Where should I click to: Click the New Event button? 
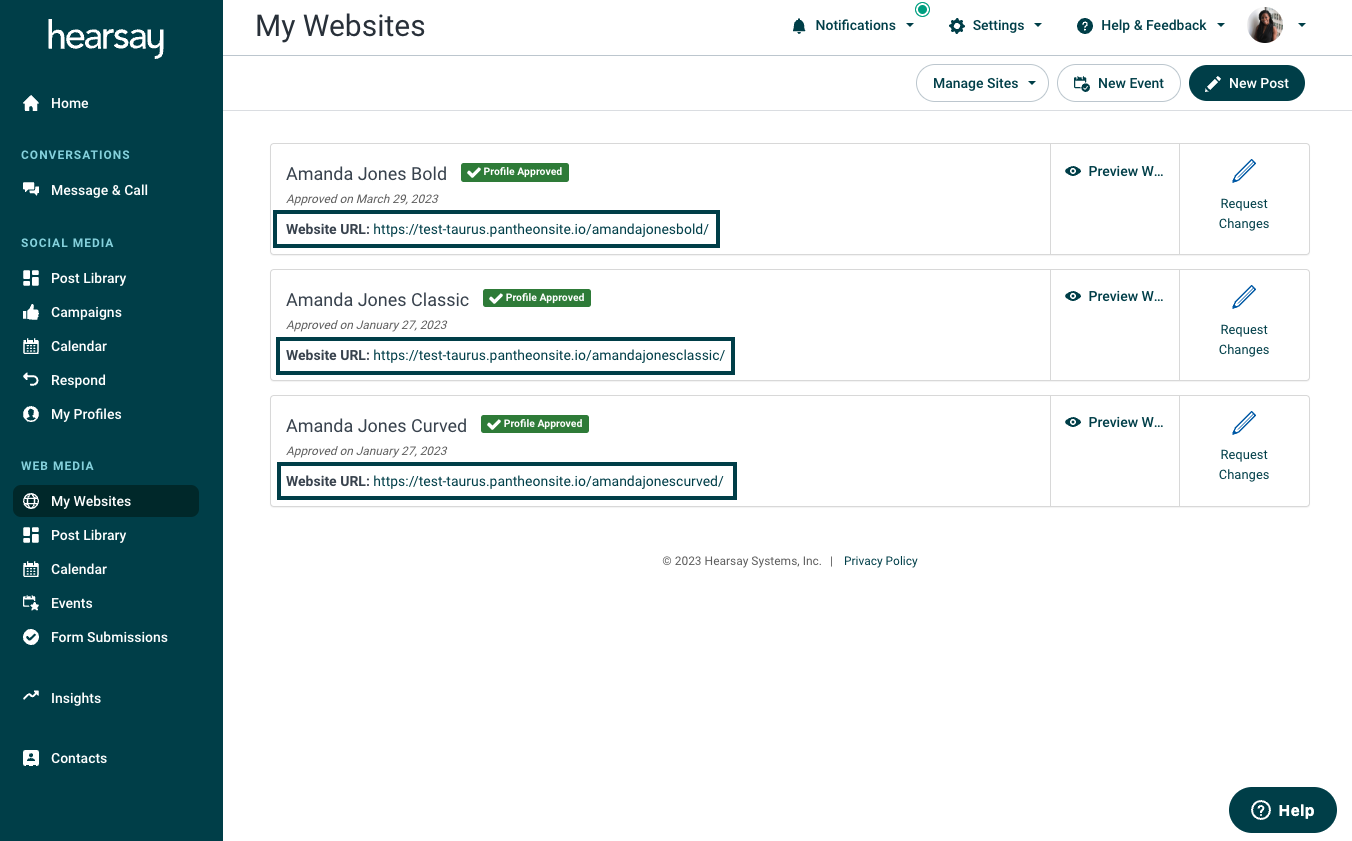coord(1118,83)
